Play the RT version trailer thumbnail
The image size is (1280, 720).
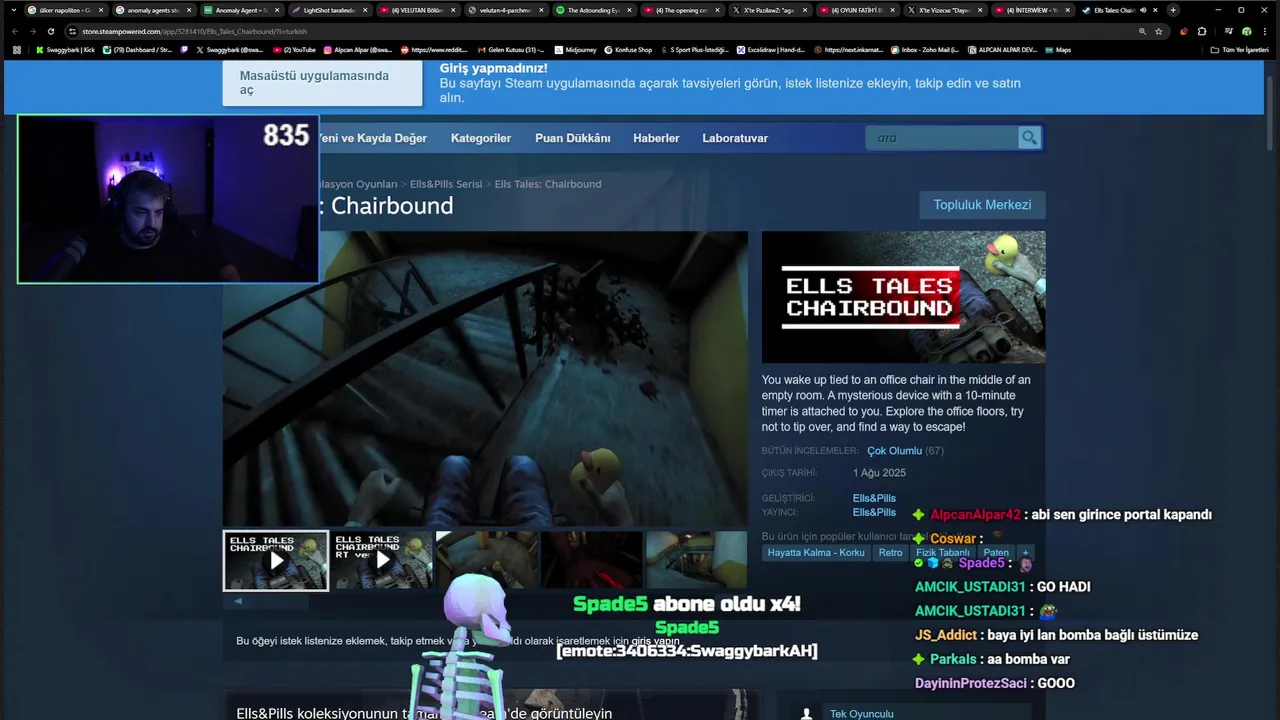[x=382, y=561]
